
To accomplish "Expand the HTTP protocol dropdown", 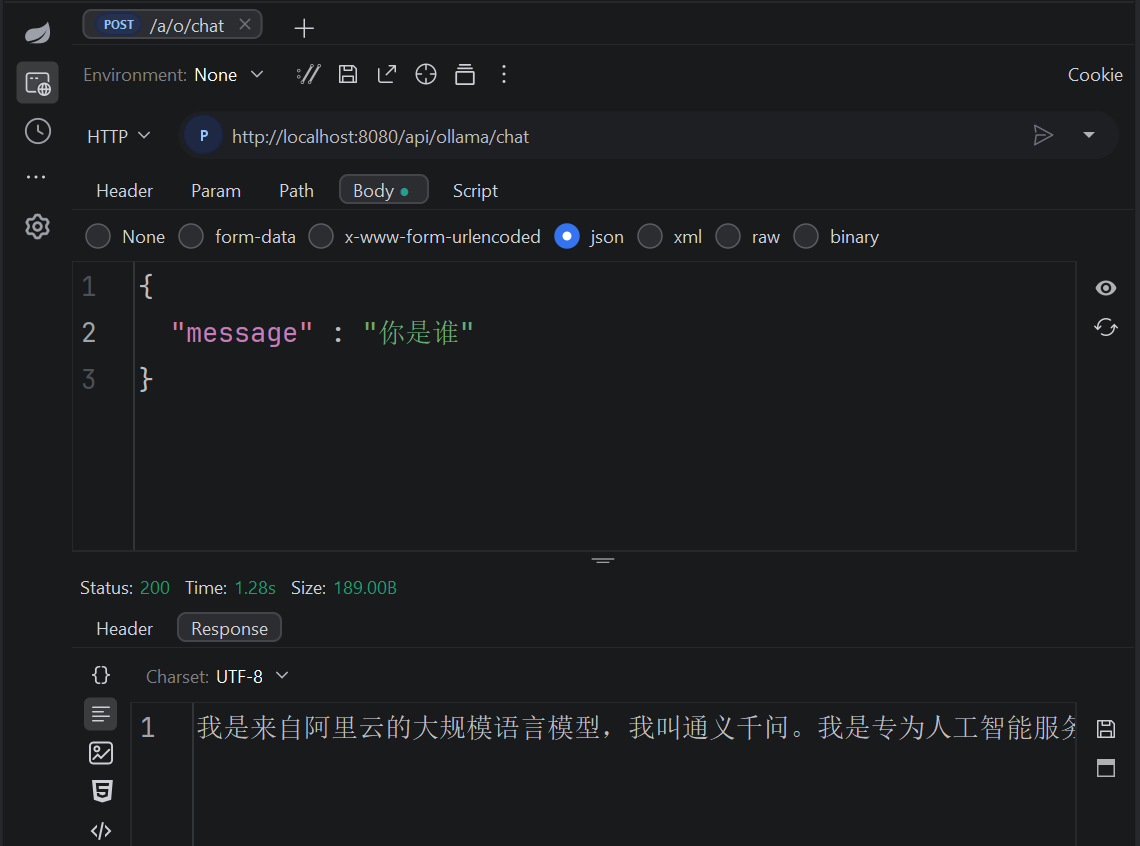I will pos(117,135).
